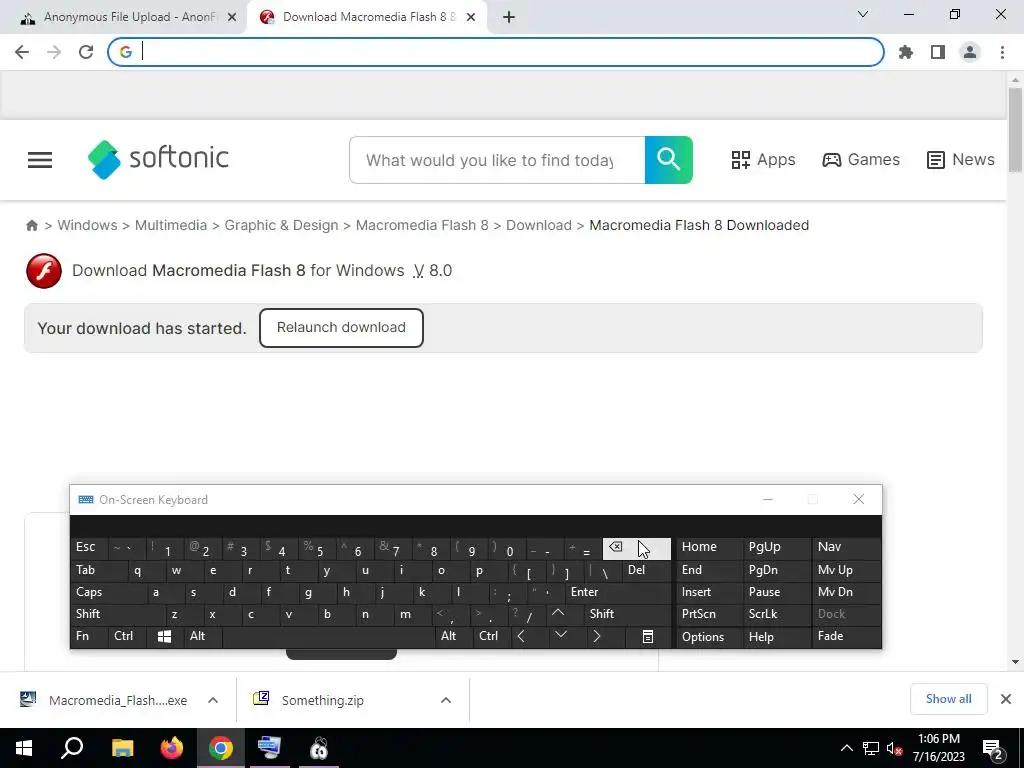
Task: Toggle left Ctrl key
Action: pyautogui.click(x=127, y=637)
